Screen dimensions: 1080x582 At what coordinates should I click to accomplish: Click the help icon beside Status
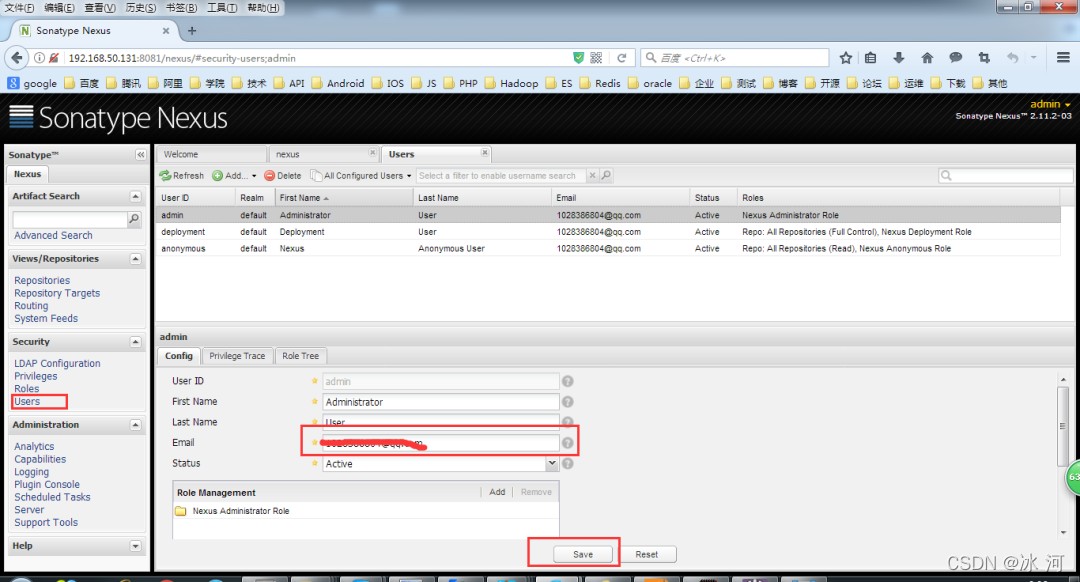click(568, 464)
